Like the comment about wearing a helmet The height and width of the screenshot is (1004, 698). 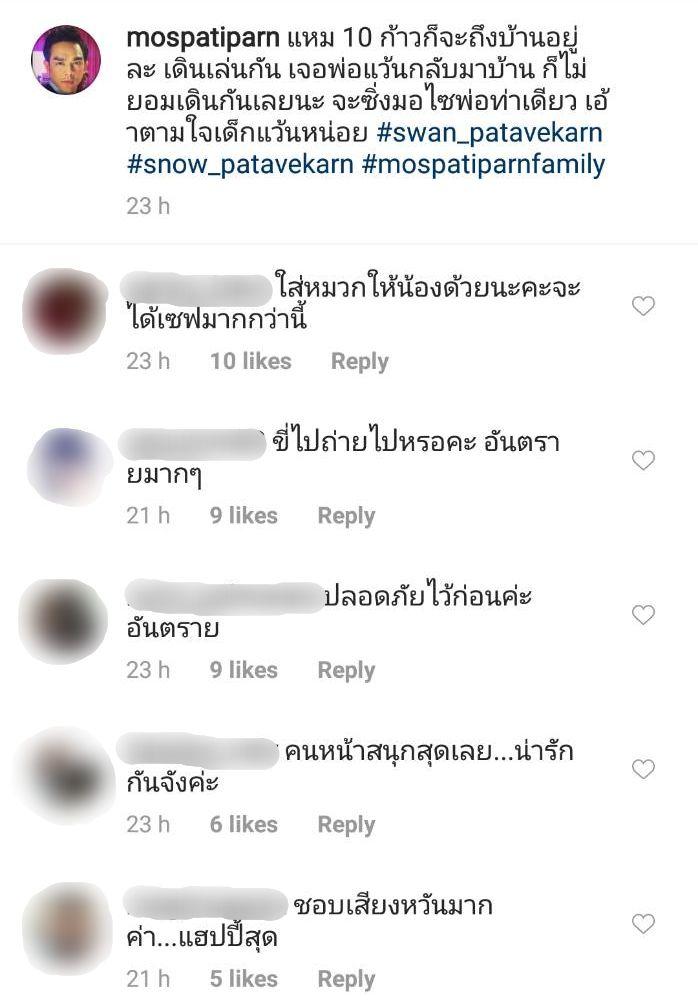pos(643,306)
